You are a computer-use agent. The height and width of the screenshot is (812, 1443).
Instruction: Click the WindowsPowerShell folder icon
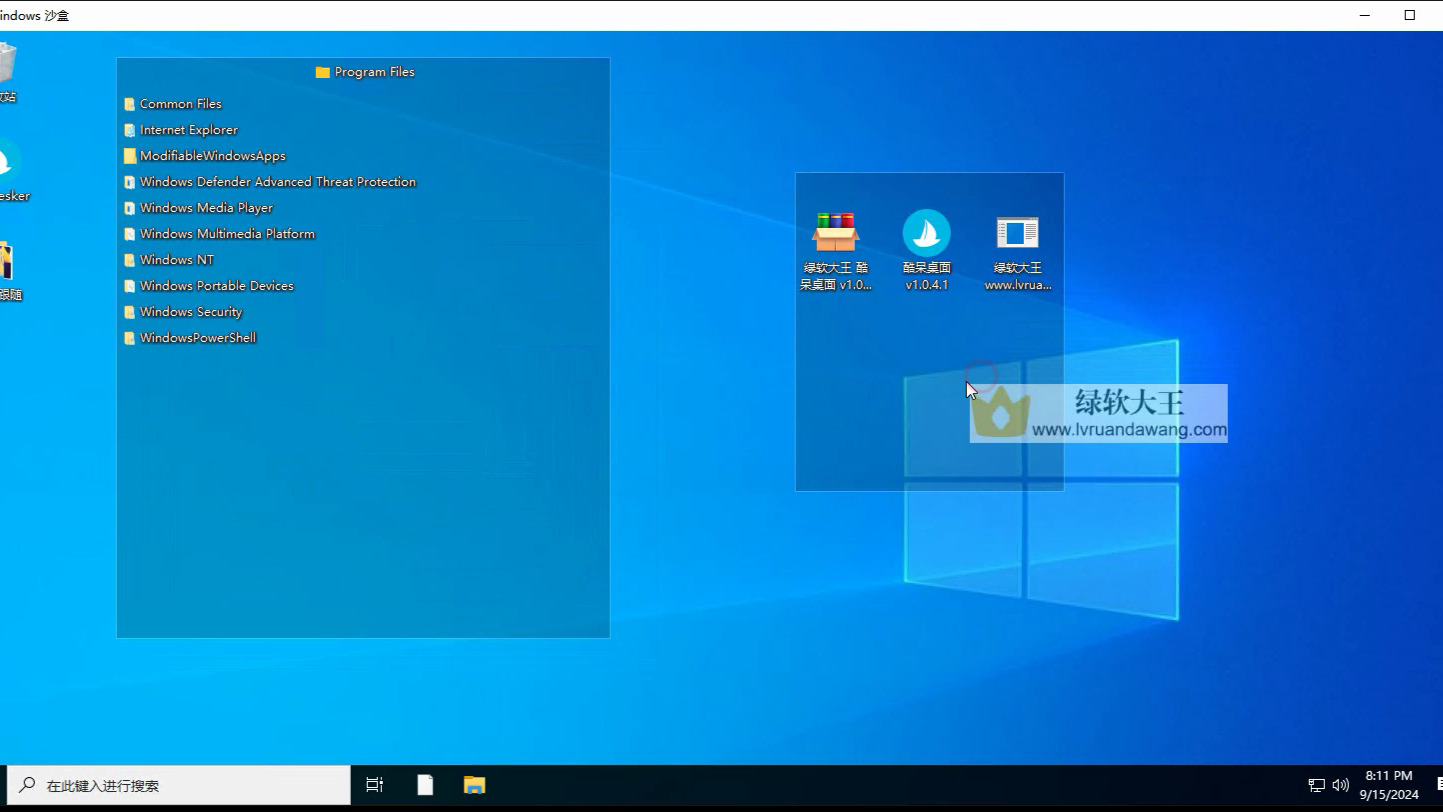coord(130,338)
